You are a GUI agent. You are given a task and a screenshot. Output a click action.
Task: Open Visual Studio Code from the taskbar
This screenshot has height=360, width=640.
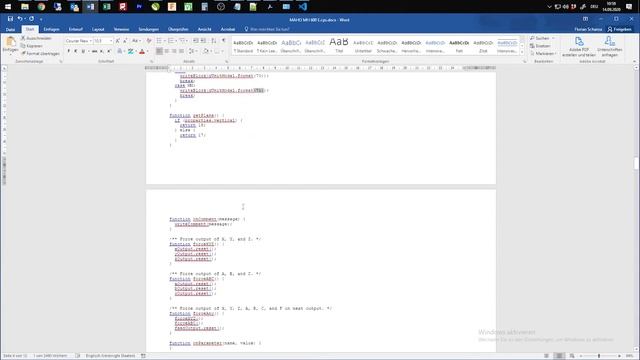coord(302,7)
